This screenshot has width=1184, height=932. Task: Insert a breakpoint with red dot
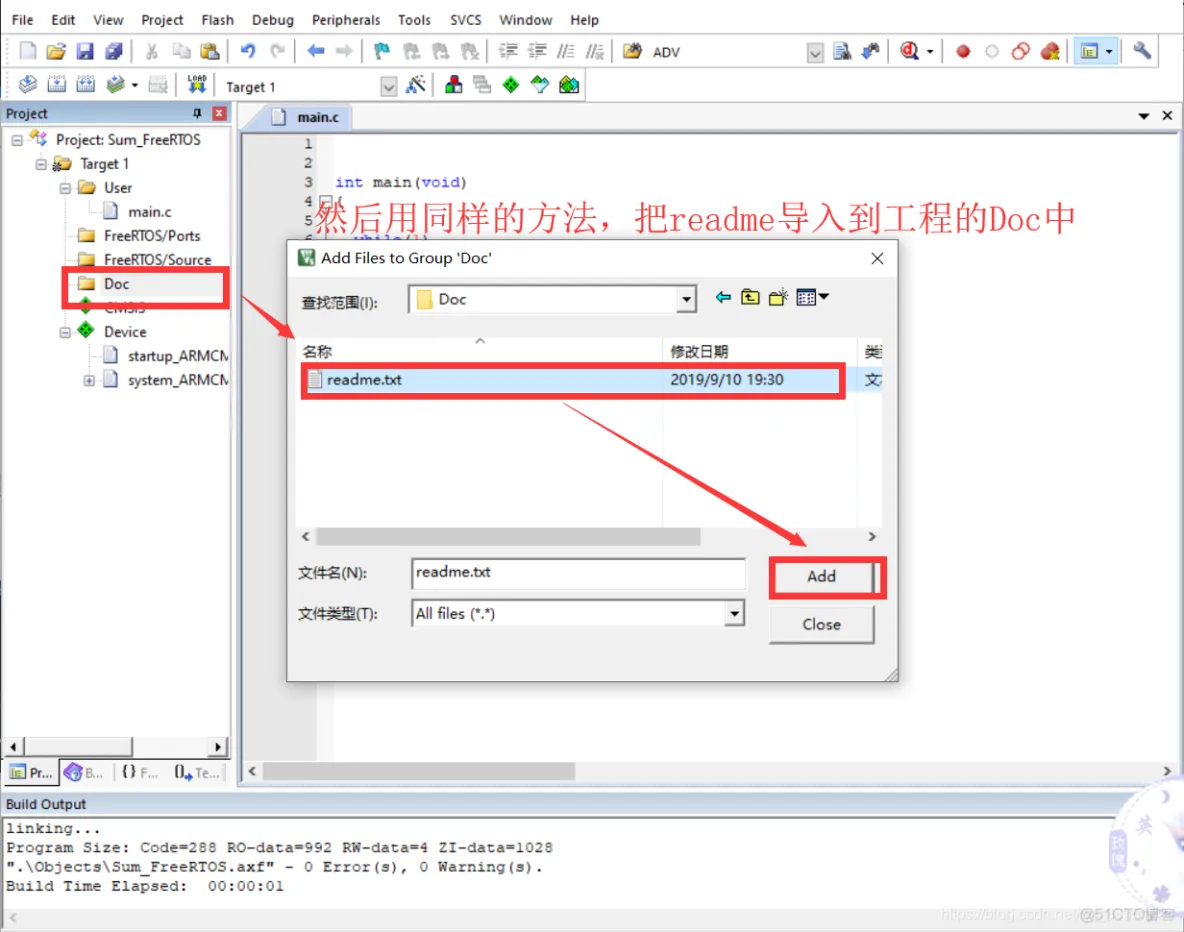pos(963,51)
